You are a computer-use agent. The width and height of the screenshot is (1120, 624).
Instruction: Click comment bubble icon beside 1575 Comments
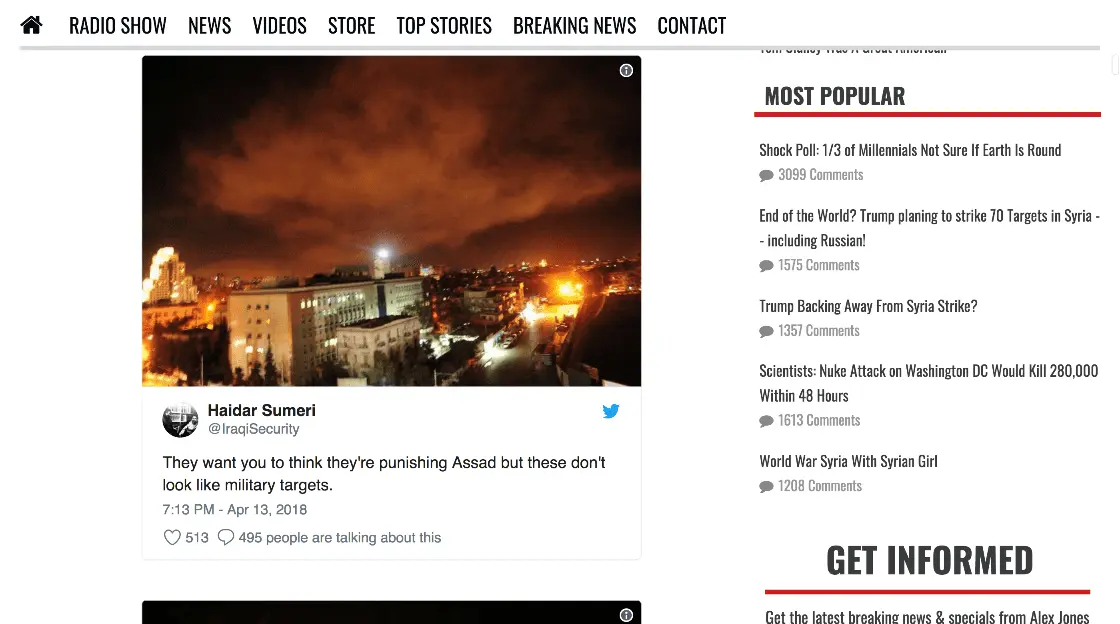point(766,266)
